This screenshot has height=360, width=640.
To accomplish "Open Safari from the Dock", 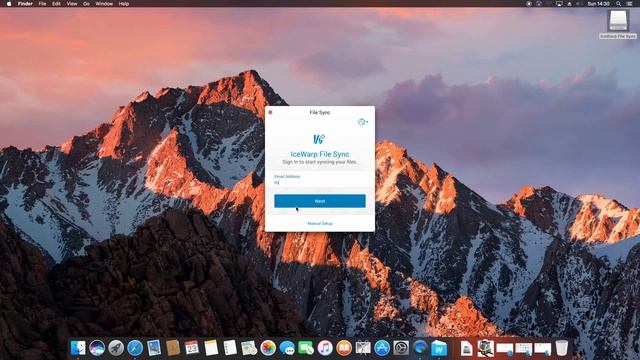I will click(135, 348).
